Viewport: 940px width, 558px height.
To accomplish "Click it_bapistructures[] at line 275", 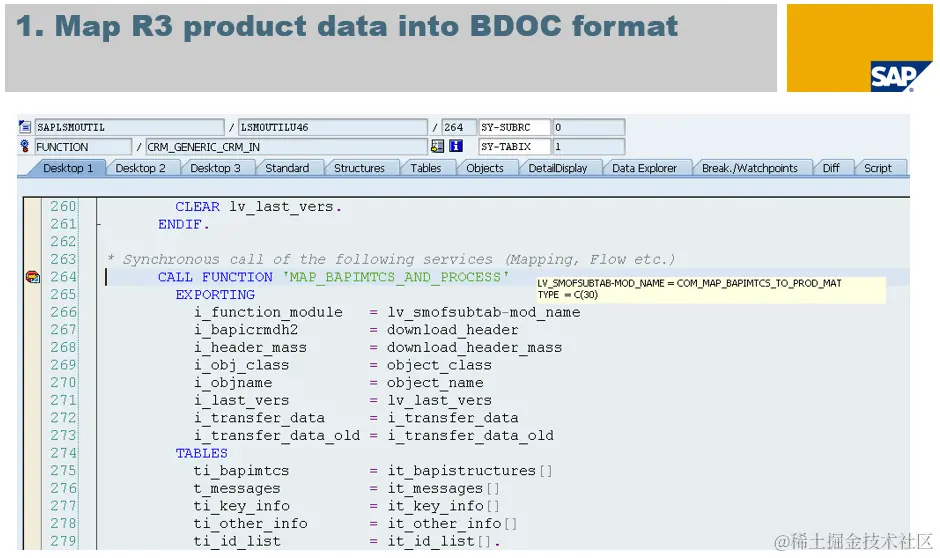I will (469, 470).
